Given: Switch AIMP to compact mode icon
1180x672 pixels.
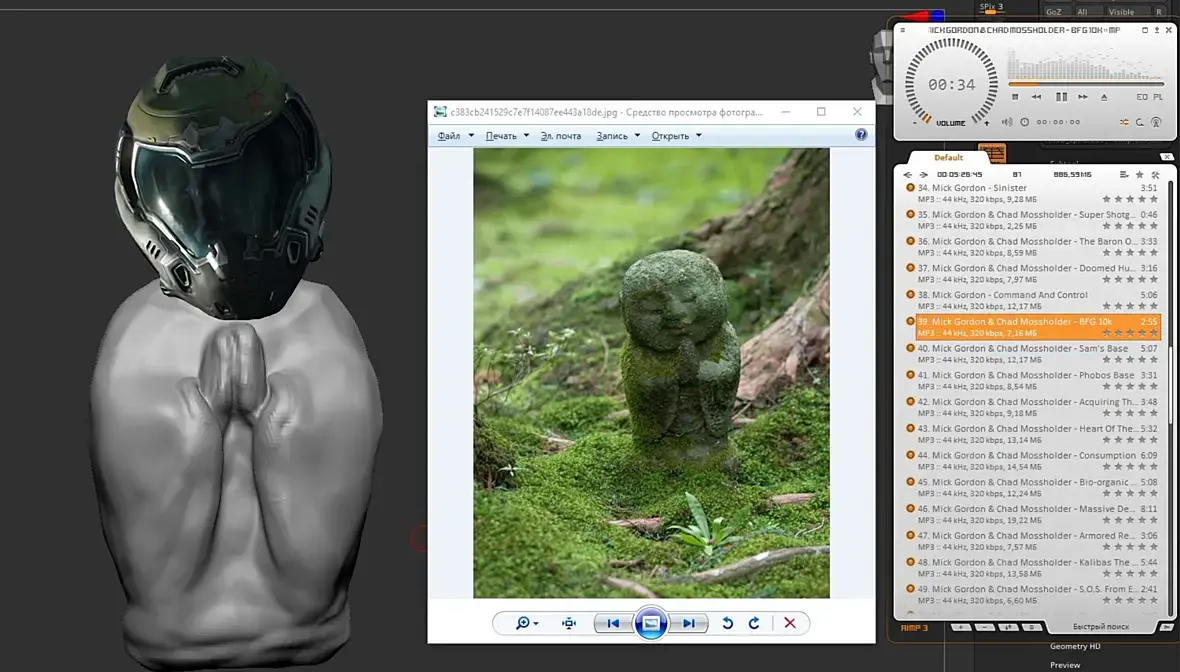Looking at the screenshot, I should (1145, 30).
